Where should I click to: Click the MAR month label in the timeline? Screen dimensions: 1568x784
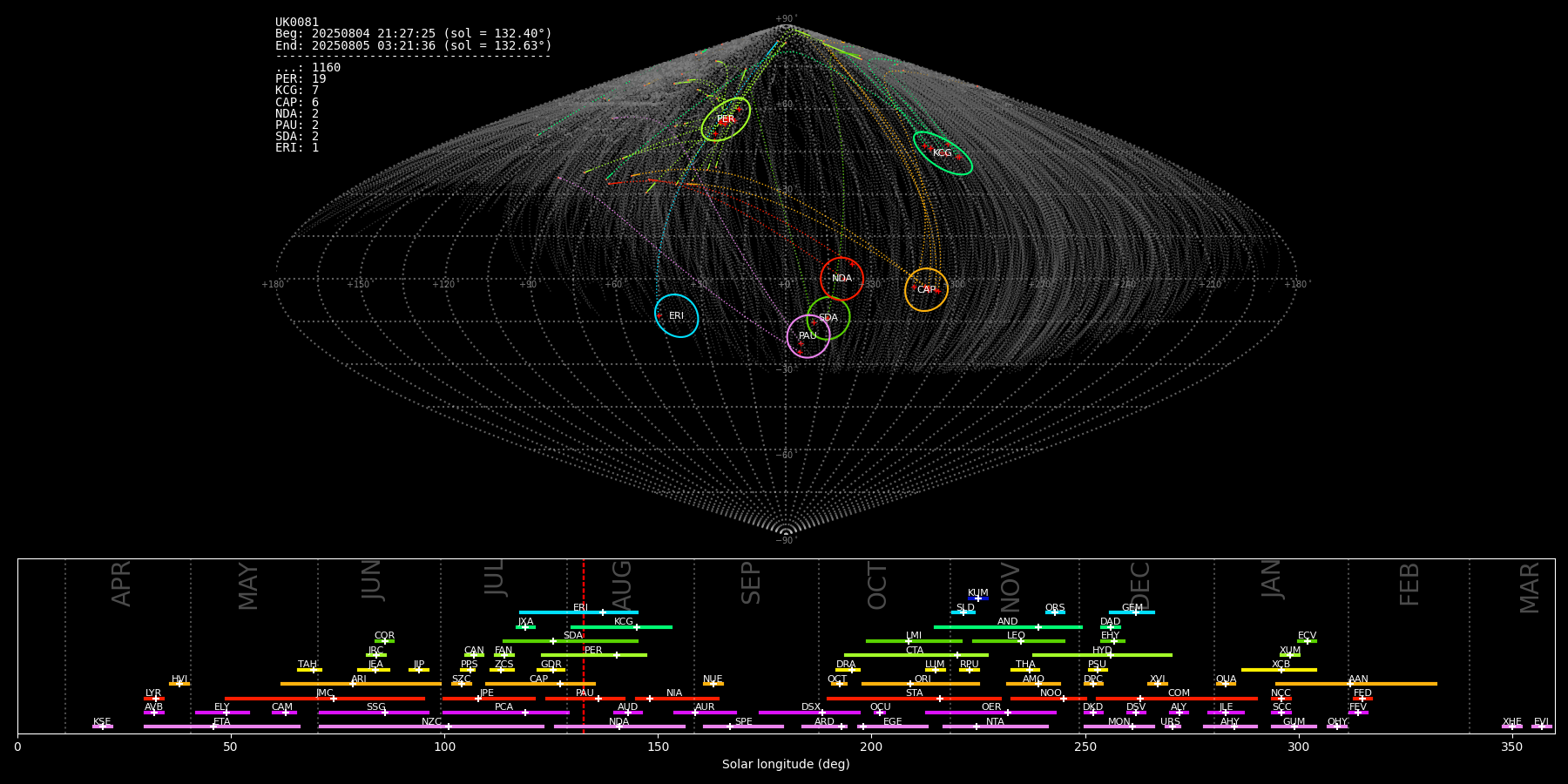coord(1530,588)
